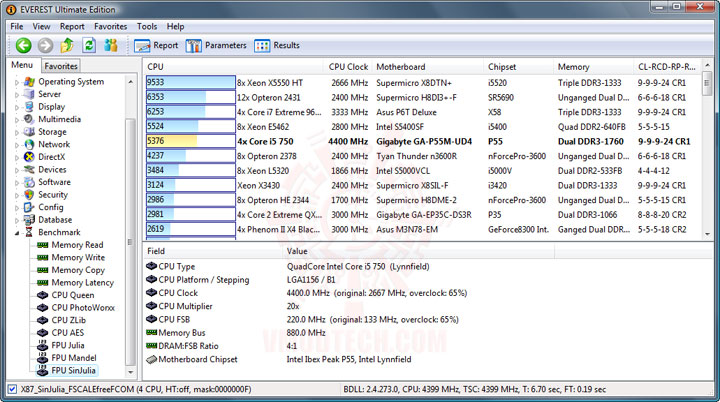Screen dimensions: 720x402
Task: Click the Up one level toolbar icon
Action: [x=67, y=45]
